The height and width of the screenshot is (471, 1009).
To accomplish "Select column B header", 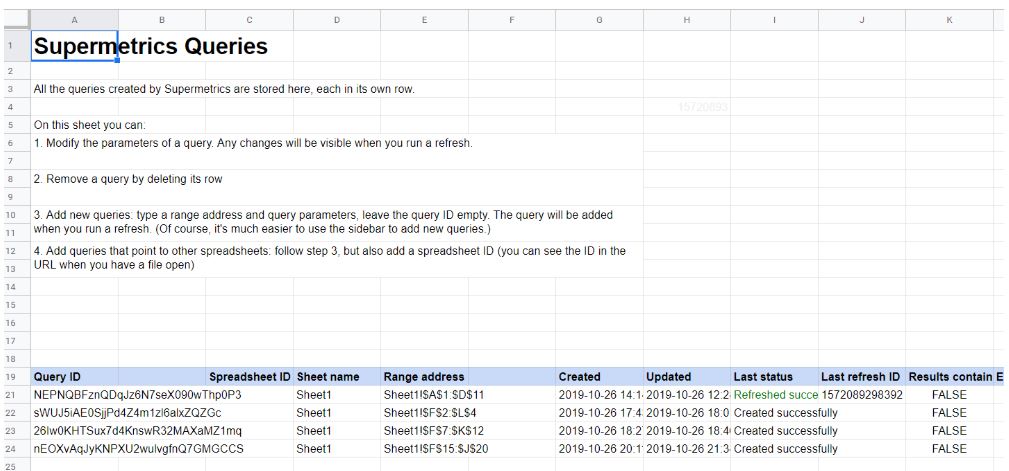I will pos(162,20).
